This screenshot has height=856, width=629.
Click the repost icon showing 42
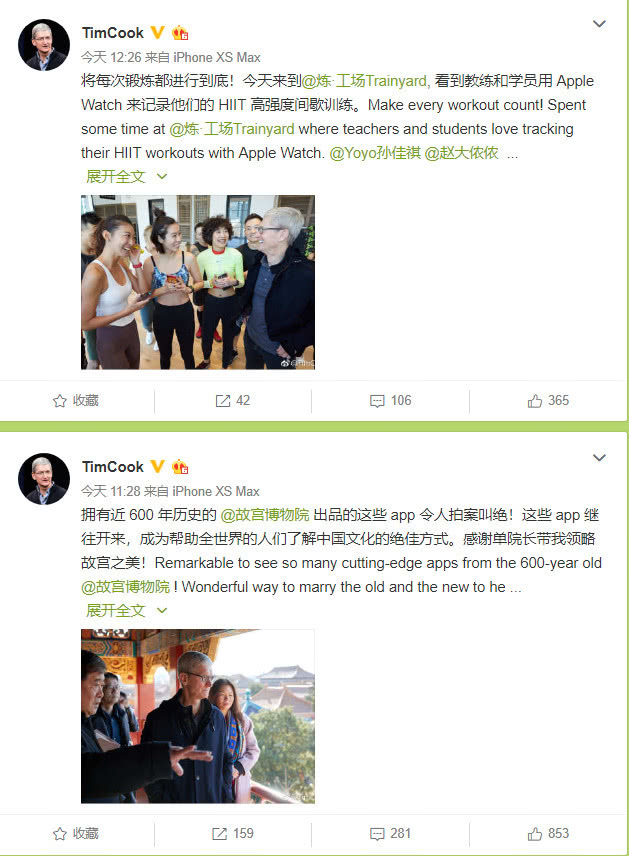pos(223,401)
